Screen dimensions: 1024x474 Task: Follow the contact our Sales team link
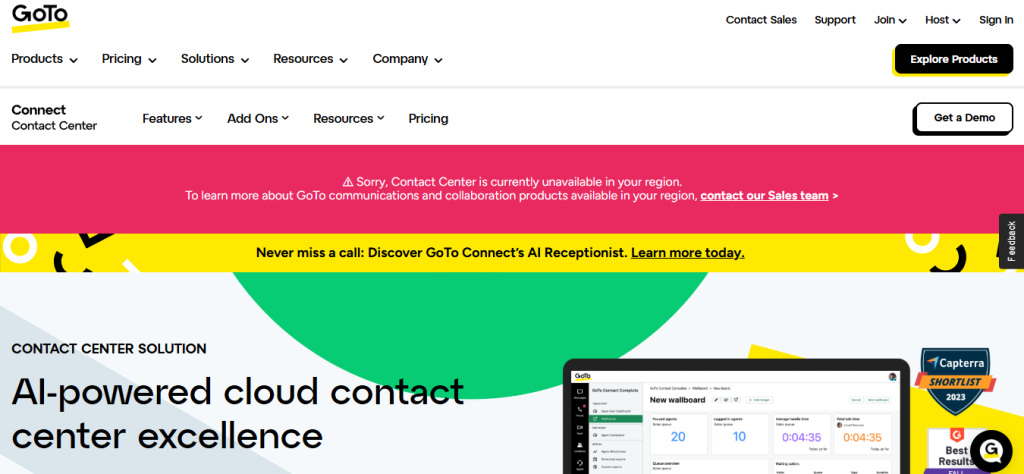(764, 196)
